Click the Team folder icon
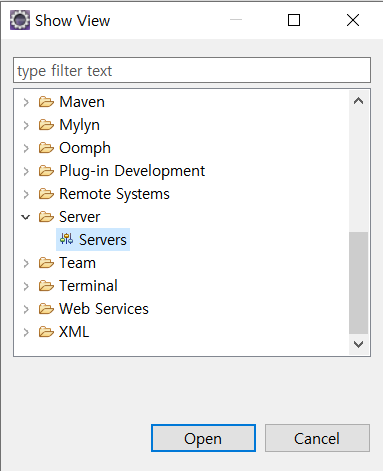Image resolution: width=383 pixels, height=471 pixels. (46, 263)
